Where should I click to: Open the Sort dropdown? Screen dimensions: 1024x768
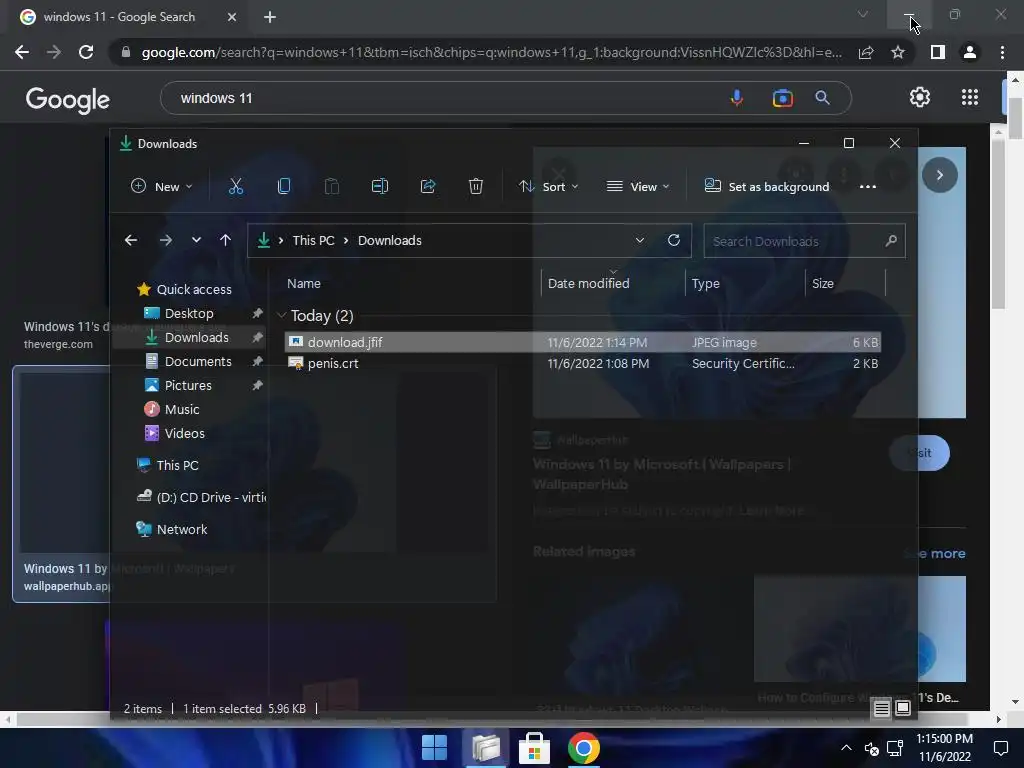pyautogui.click(x=549, y=187)
